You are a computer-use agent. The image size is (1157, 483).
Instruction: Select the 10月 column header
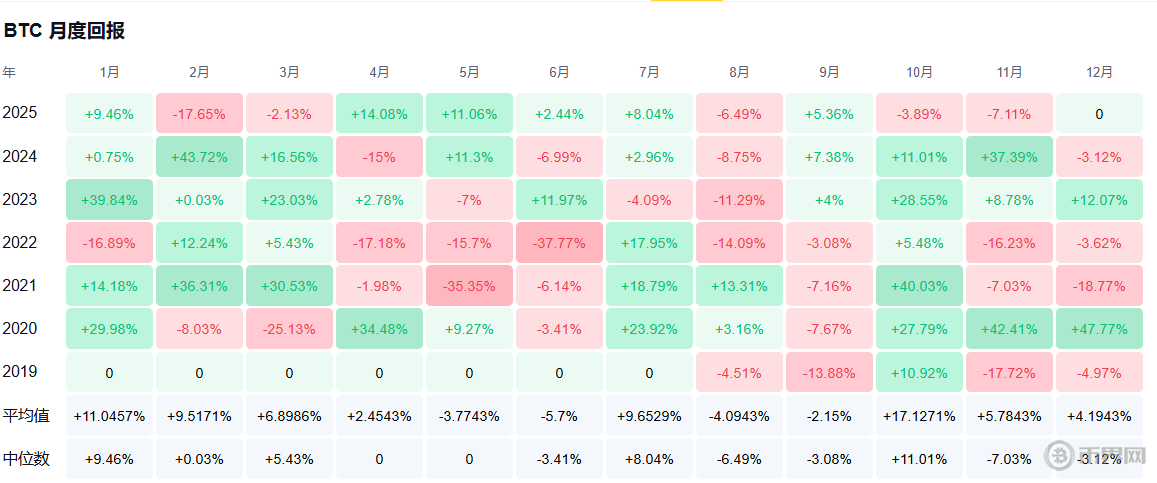click(919, 72)
